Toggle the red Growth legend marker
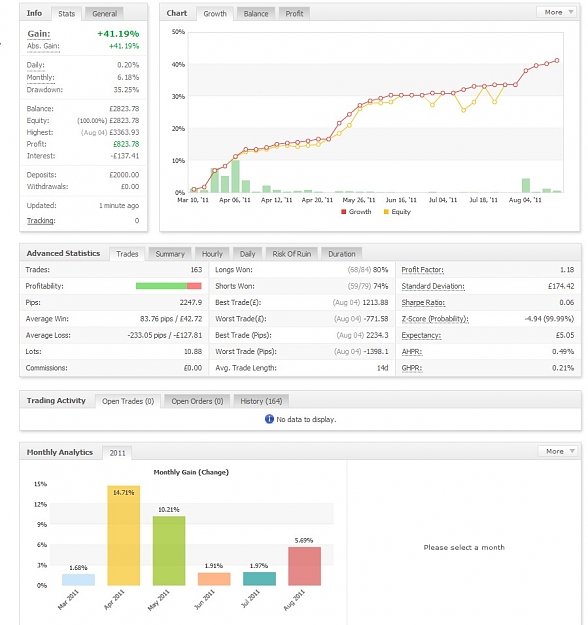Screen dimensions: 588x625 pyautogui.click(x=344, y=212)
